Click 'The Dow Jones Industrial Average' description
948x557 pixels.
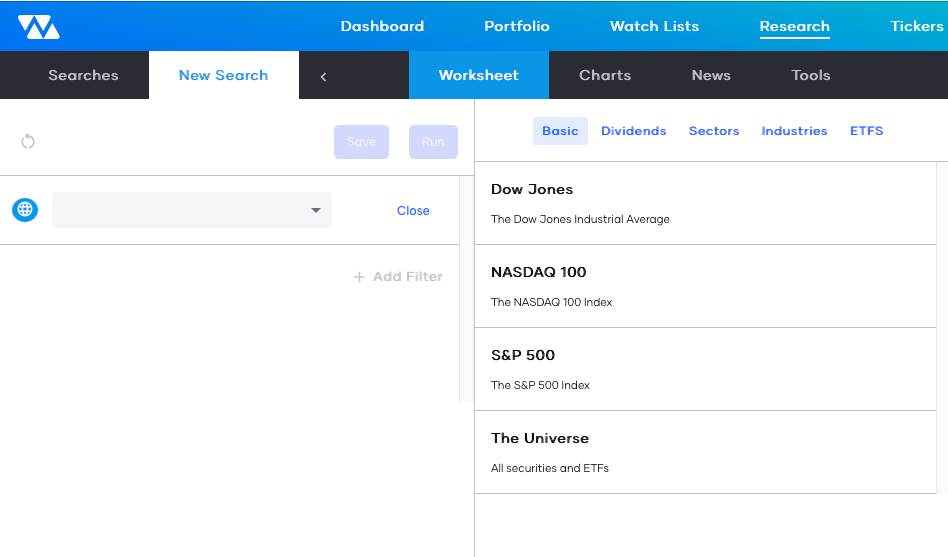point(580,219)
